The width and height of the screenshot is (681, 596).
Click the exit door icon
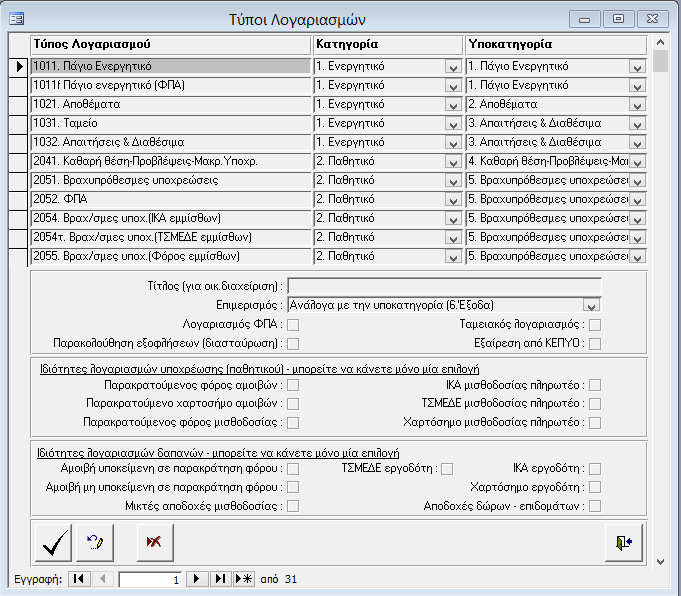tap(625, 542)
